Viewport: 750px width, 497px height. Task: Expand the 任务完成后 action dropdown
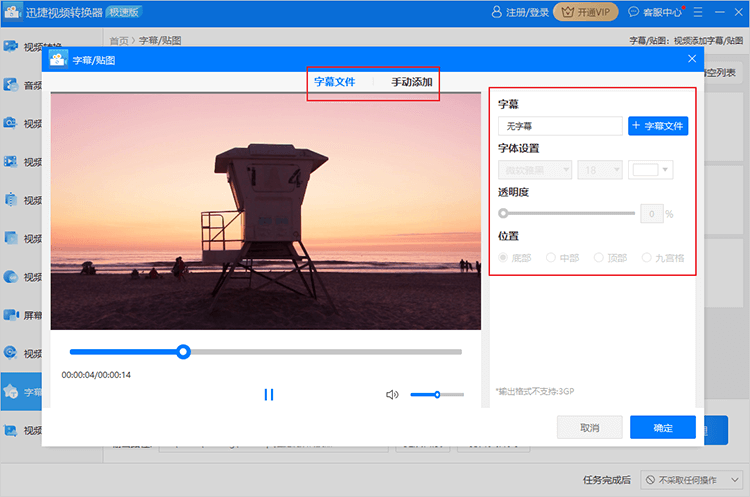tap(691, 481)
